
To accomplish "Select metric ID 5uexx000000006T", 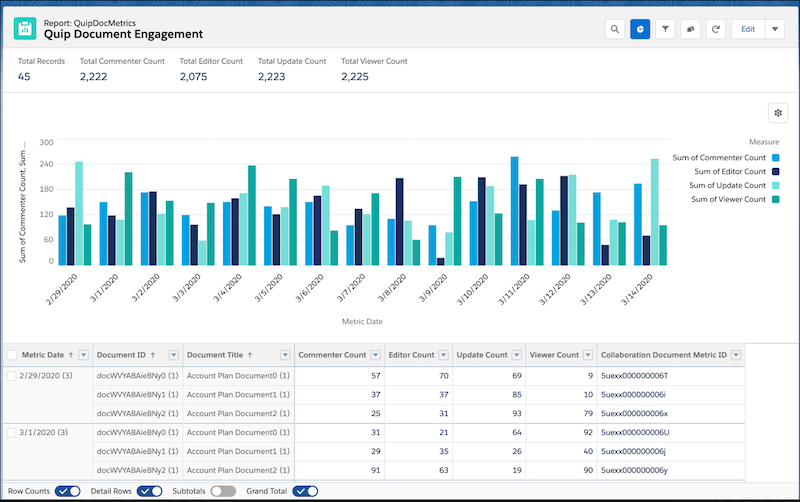I will click(634, 376).
